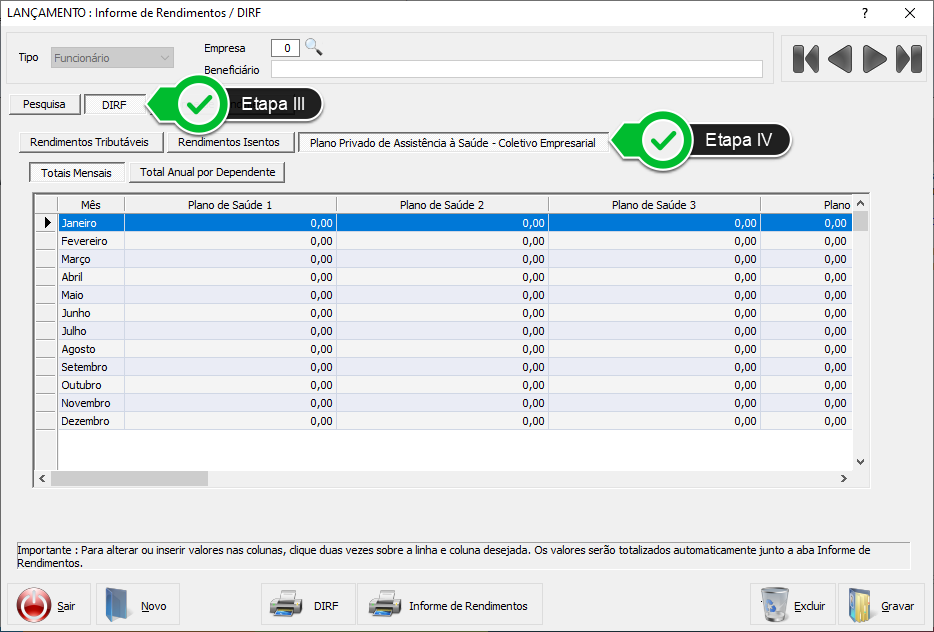Click the Sair exit button
Screen dimensions: 934x632
tap(49, 605)
